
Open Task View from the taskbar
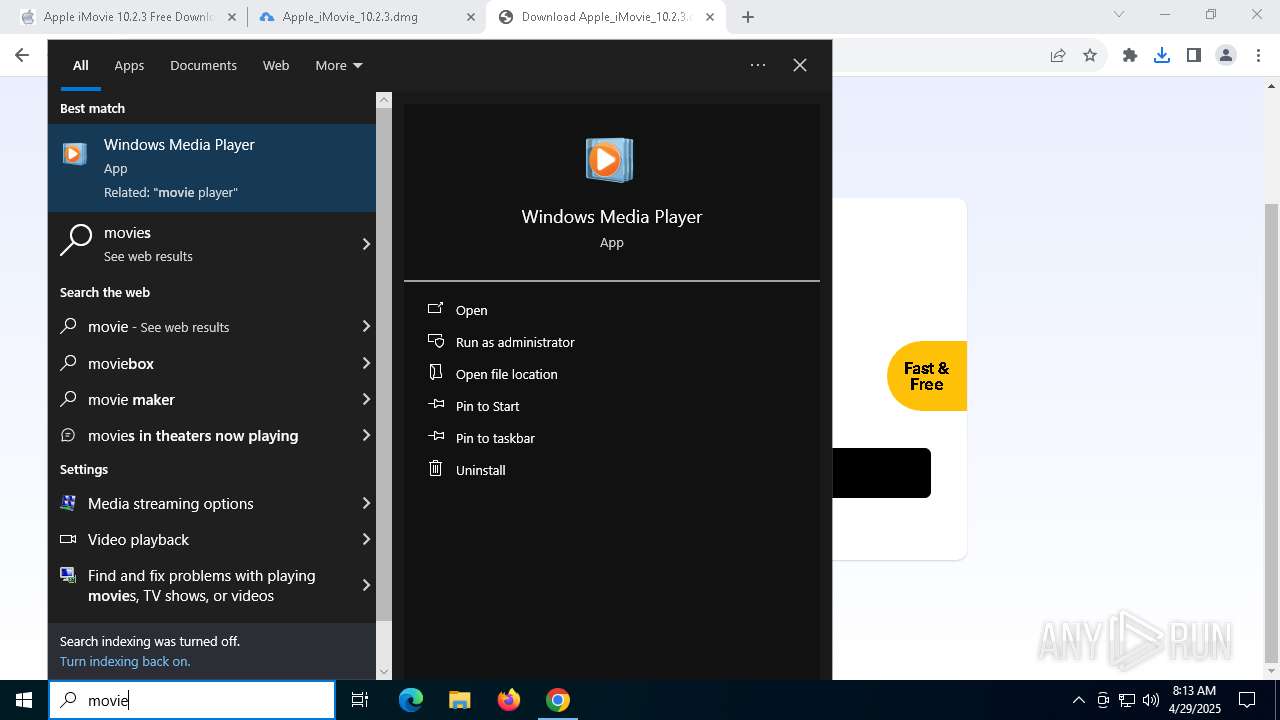[360, 700]
